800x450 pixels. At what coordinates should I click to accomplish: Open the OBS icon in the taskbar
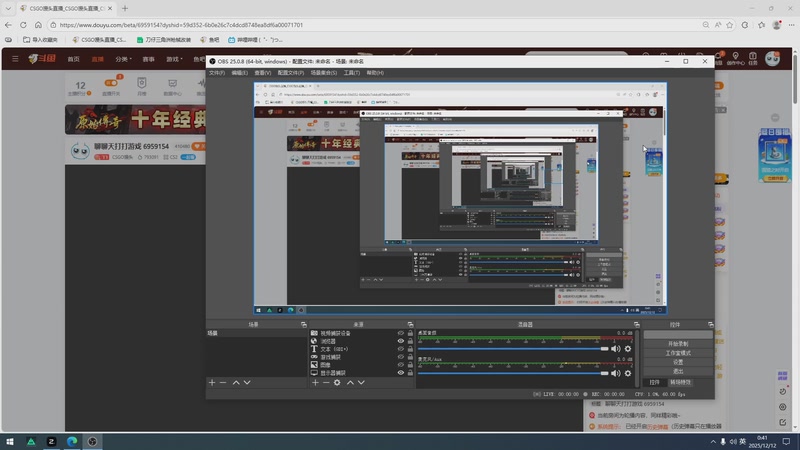click(92, 441)
